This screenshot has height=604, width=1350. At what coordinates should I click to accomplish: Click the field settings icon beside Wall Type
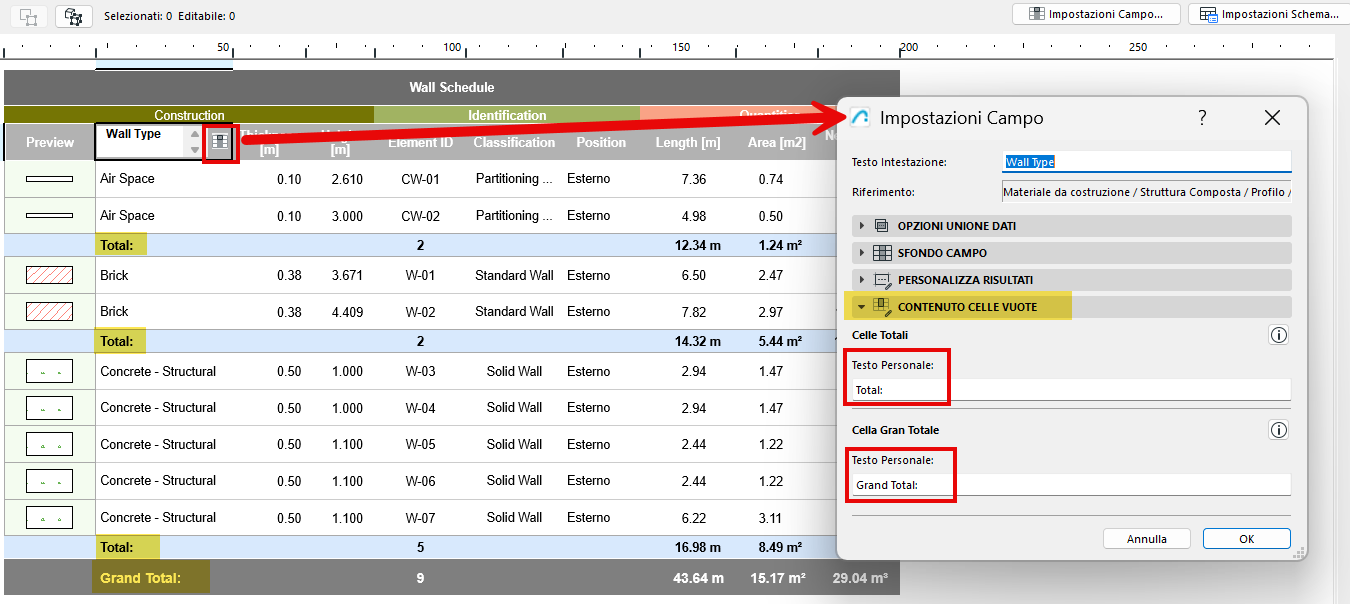[x=220, y=142]
